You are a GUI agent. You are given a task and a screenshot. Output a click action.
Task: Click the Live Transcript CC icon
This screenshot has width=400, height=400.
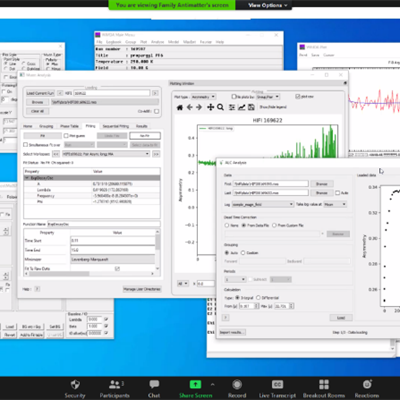click(277, 384)
